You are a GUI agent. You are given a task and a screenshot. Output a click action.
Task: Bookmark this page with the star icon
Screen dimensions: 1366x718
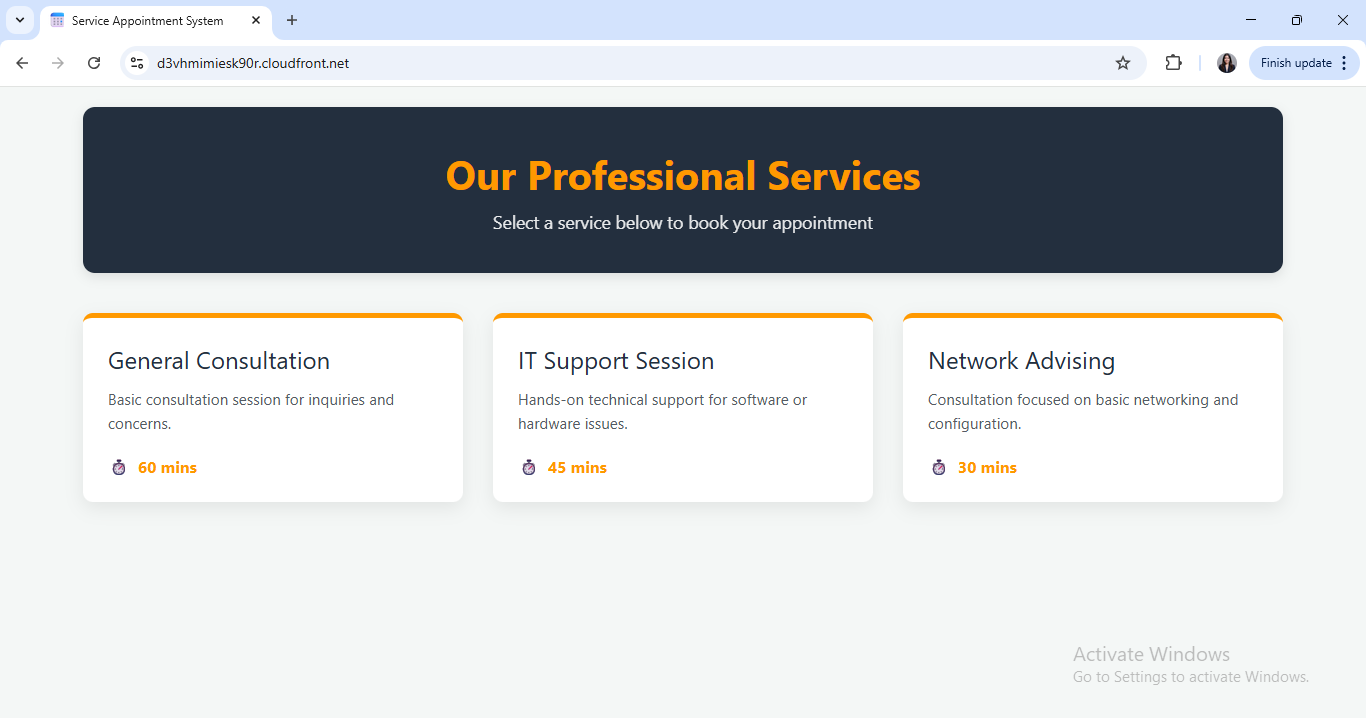coord(1123,63)
